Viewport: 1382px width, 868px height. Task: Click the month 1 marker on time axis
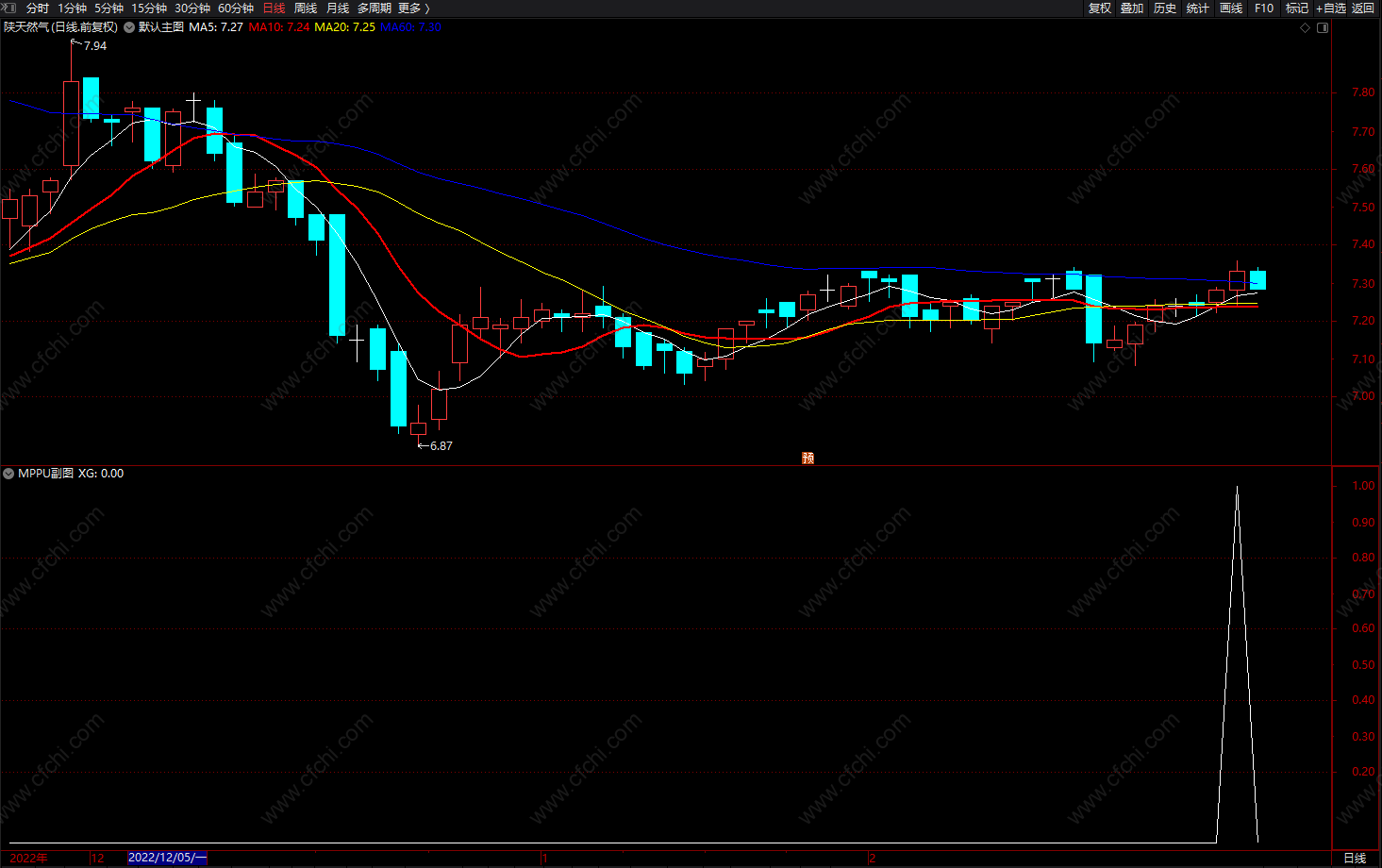545,858
